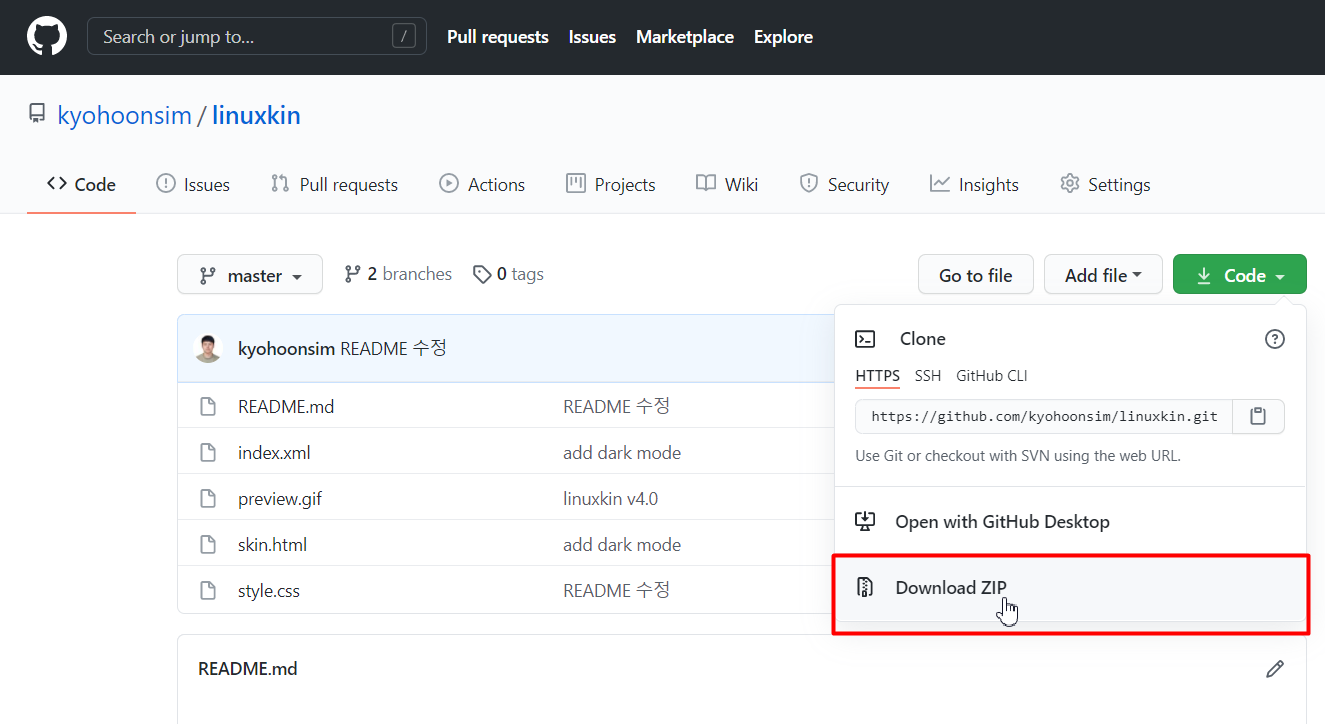This screenshot has width=1325, height=724.
Task: Open the Projects tab
Action: (610, 185)
